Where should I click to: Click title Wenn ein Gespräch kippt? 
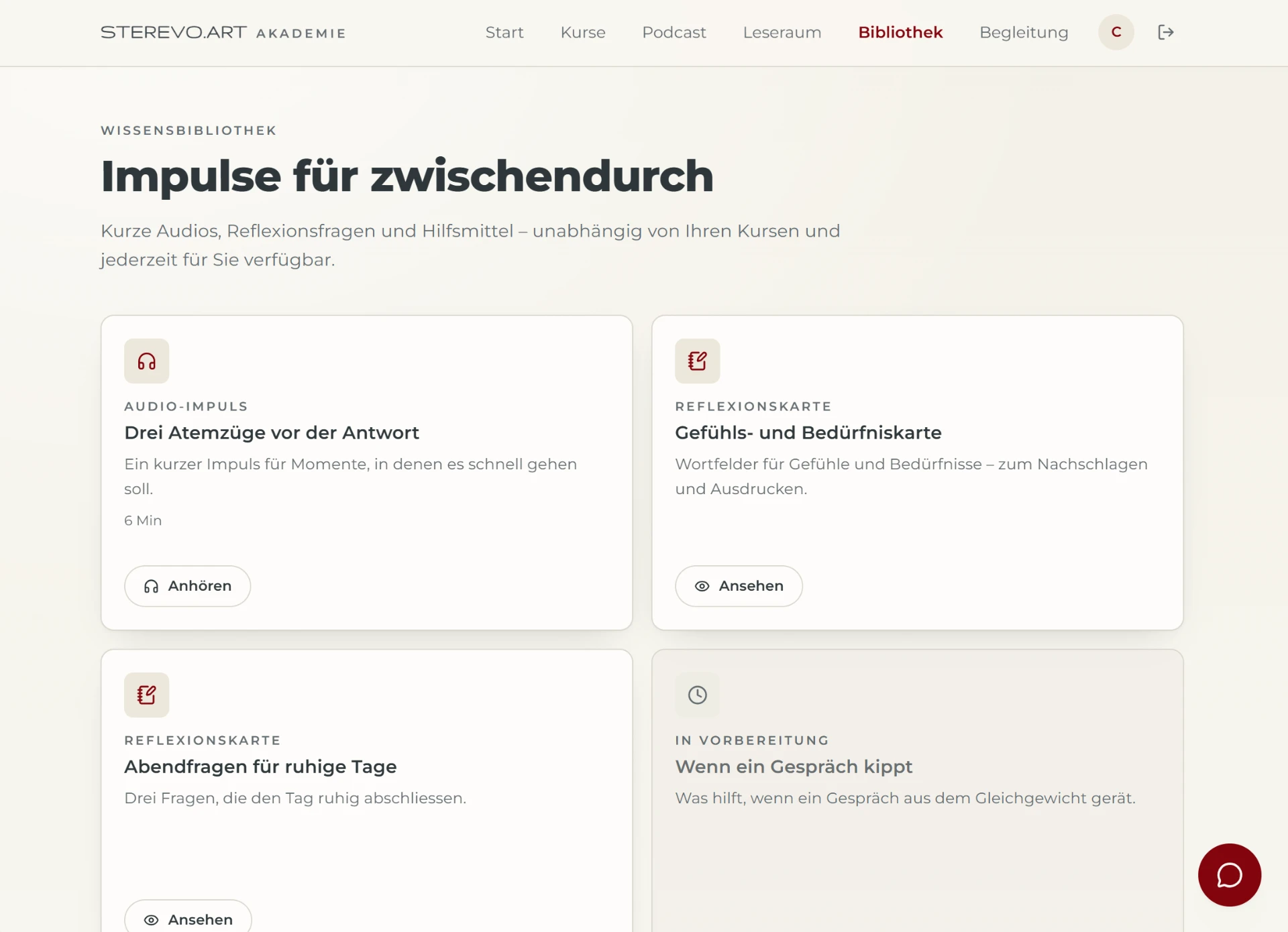[x=794, y=766]
